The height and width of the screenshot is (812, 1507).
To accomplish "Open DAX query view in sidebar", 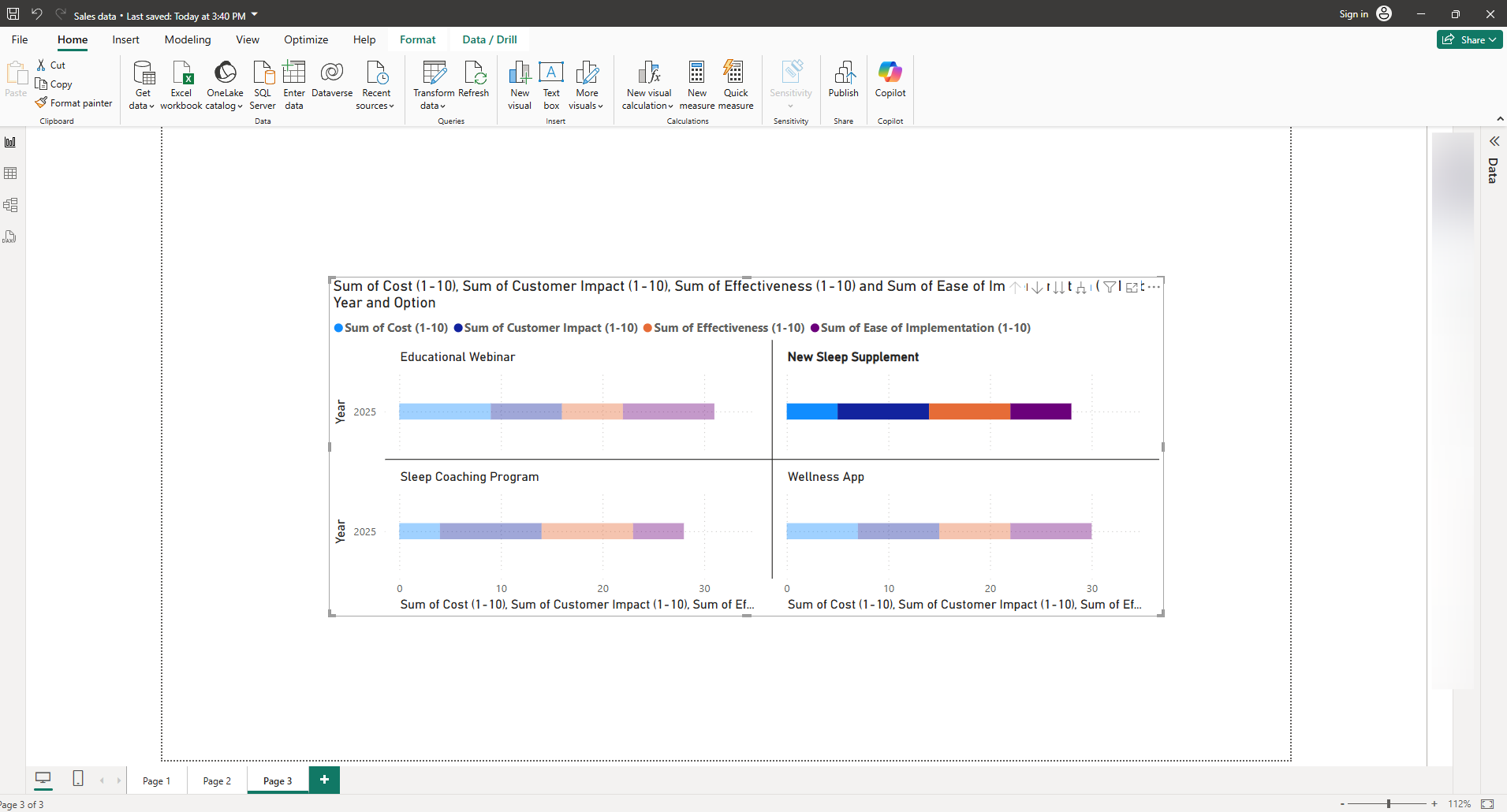I will [10, 237].
